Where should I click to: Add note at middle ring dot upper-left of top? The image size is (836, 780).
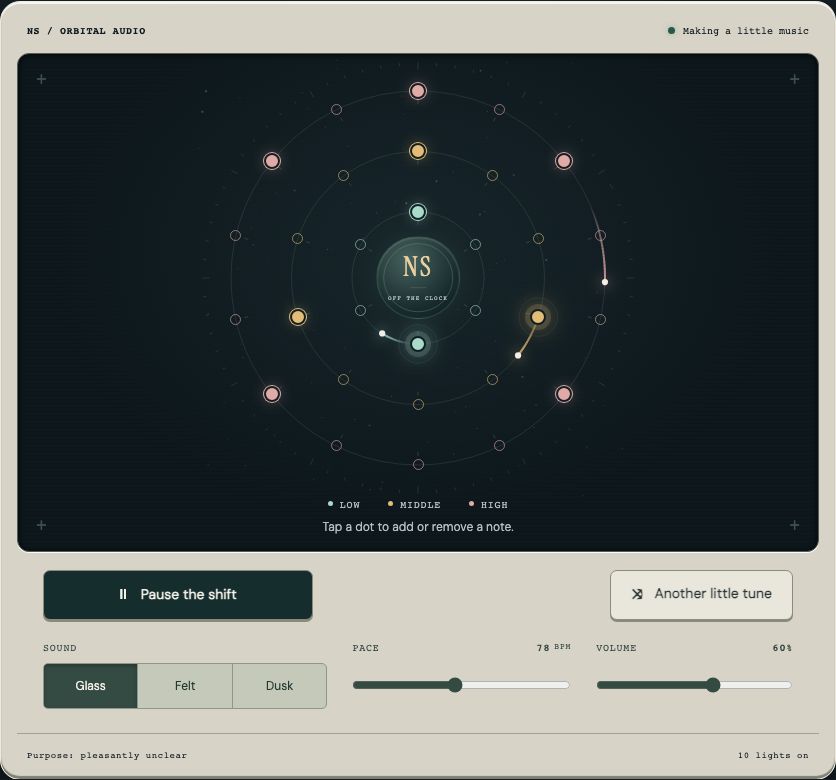click(343, 175)
